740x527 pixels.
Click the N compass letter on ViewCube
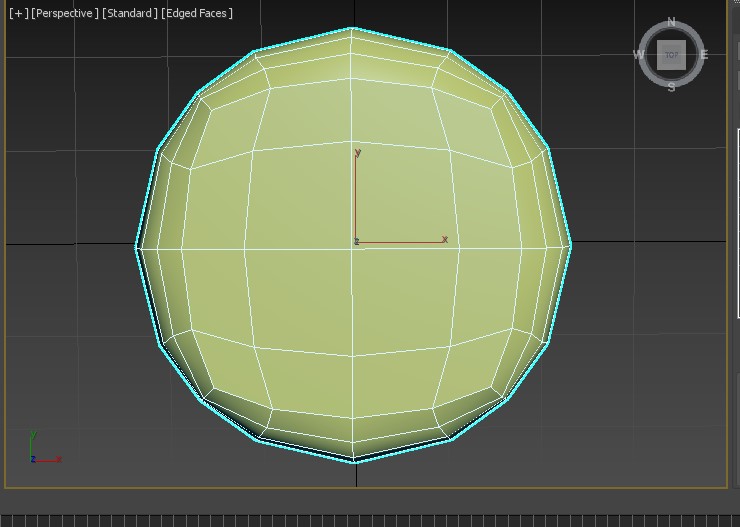(671, 22)
